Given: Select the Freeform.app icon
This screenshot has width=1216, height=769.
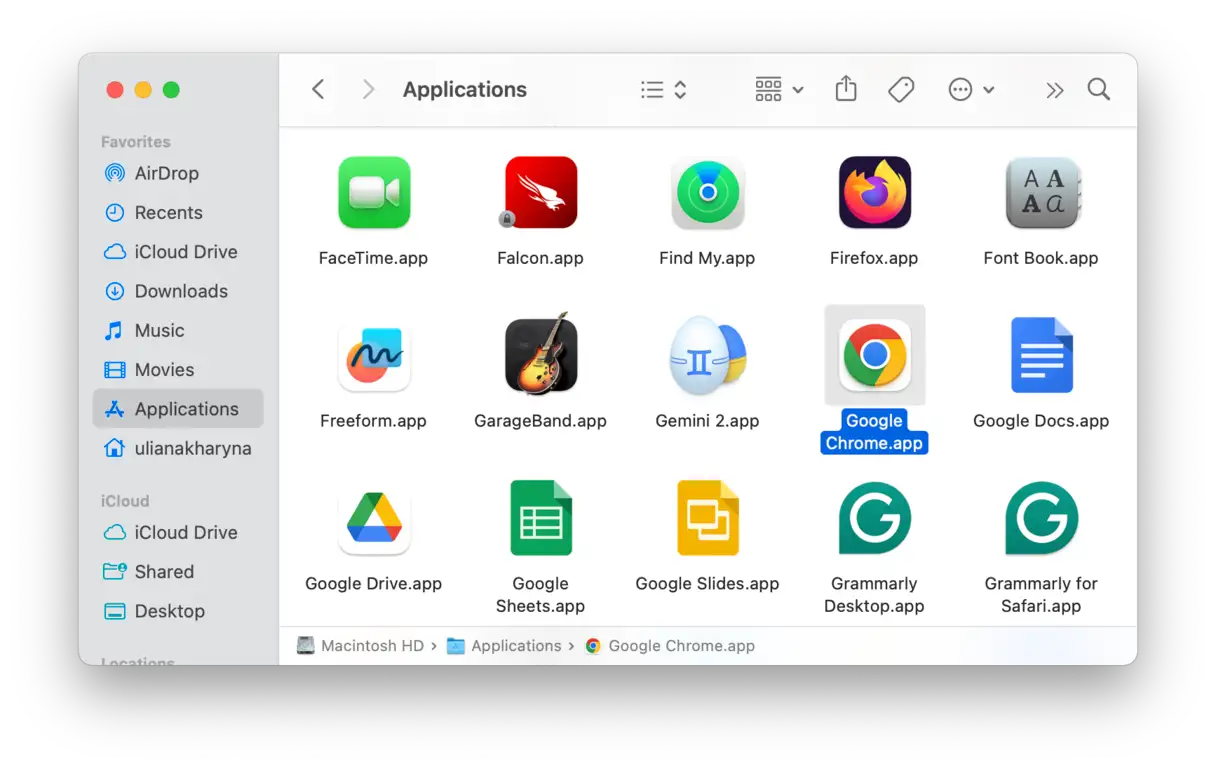Looking at the screenshot, I should 374,356.
